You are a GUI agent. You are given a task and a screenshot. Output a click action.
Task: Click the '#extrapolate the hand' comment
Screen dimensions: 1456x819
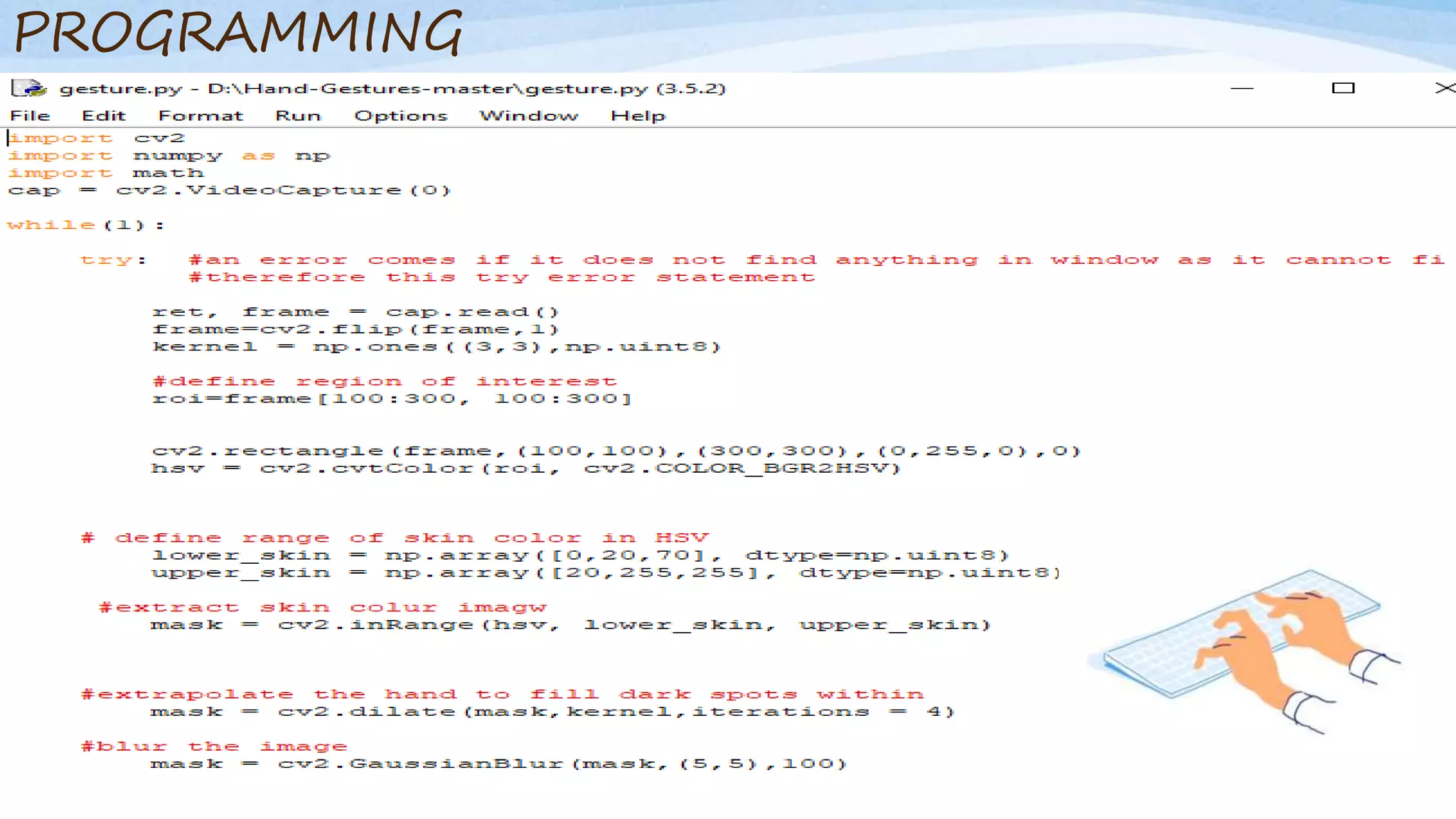click(x=503, y=695)
